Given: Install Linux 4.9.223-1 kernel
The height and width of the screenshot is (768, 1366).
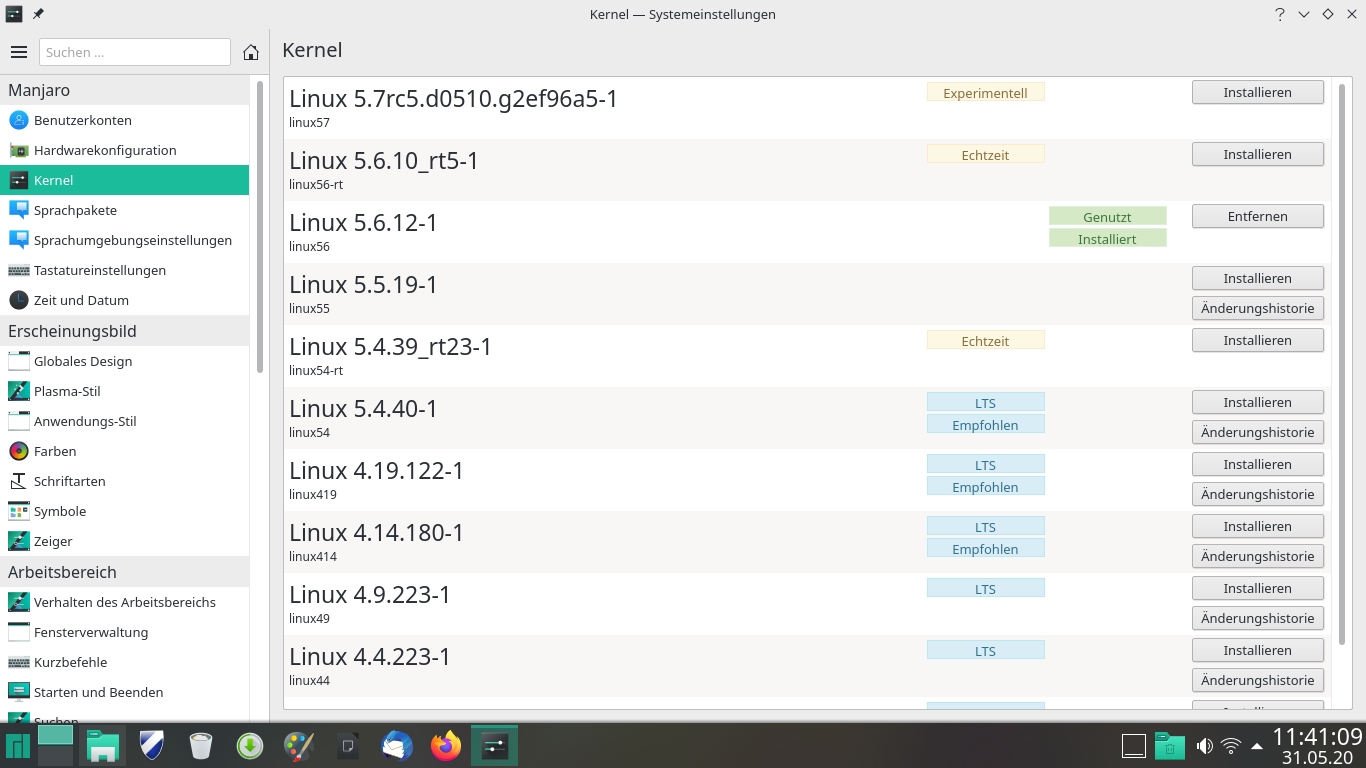Looking at the screenshot, I should click(1257, 588).
